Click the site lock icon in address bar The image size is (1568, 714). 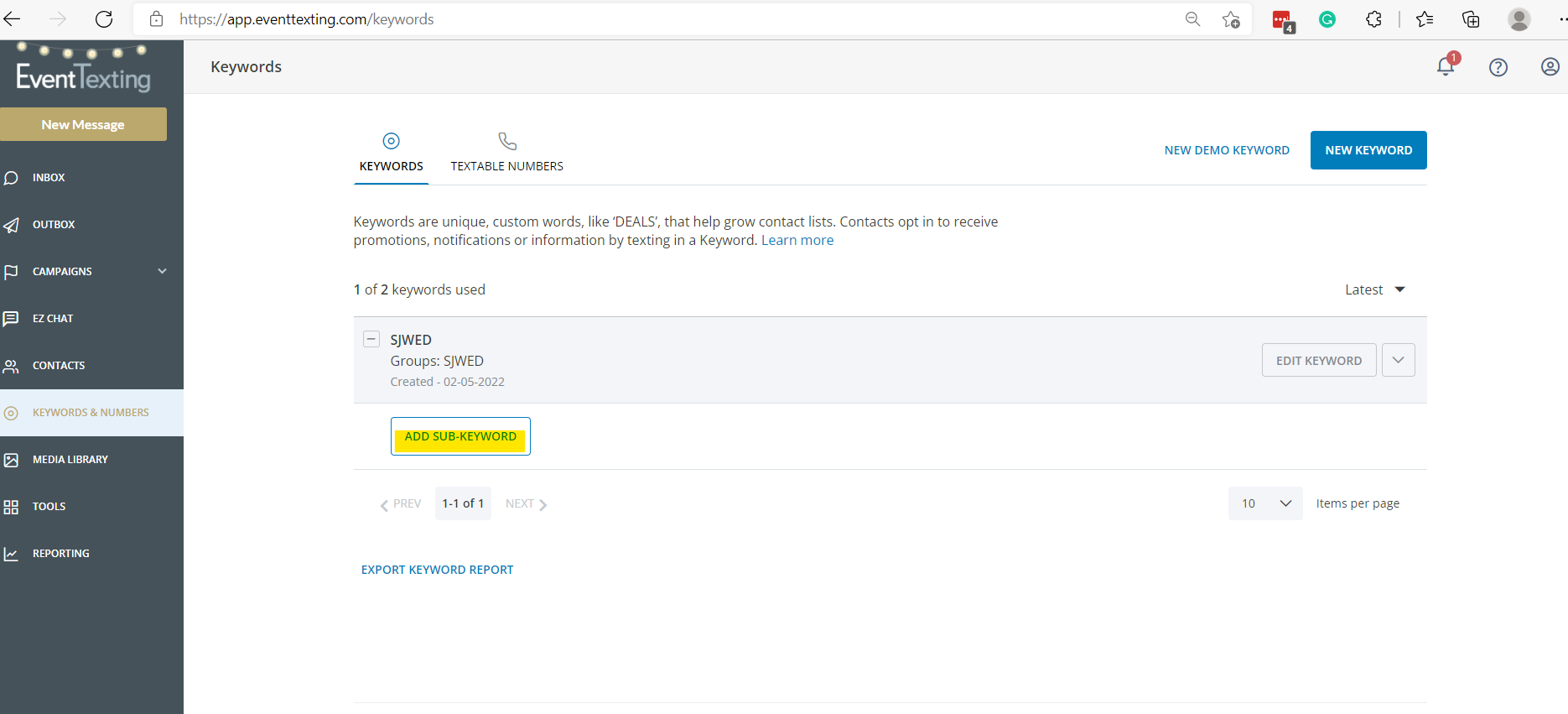(156, 18)
